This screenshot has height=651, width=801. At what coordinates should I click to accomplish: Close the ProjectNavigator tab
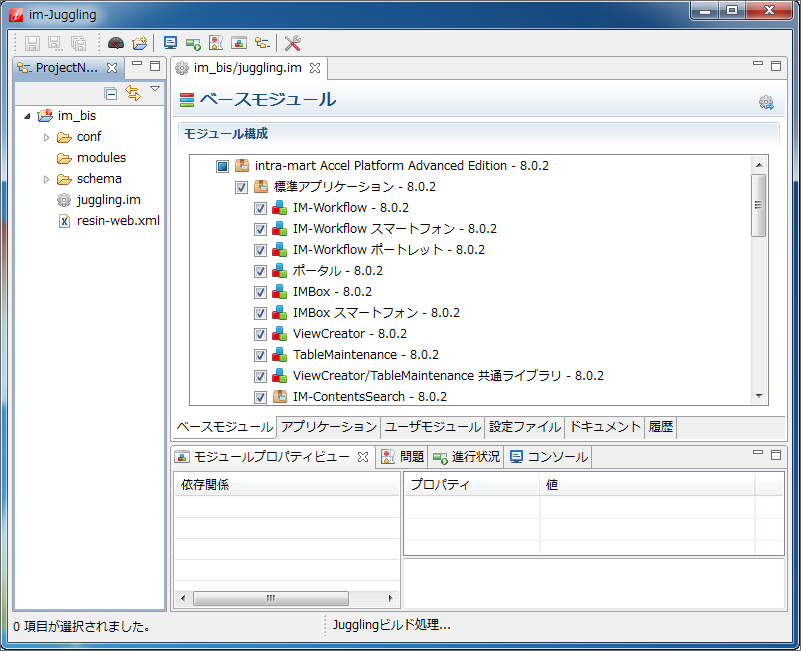(x=112, y=68)
